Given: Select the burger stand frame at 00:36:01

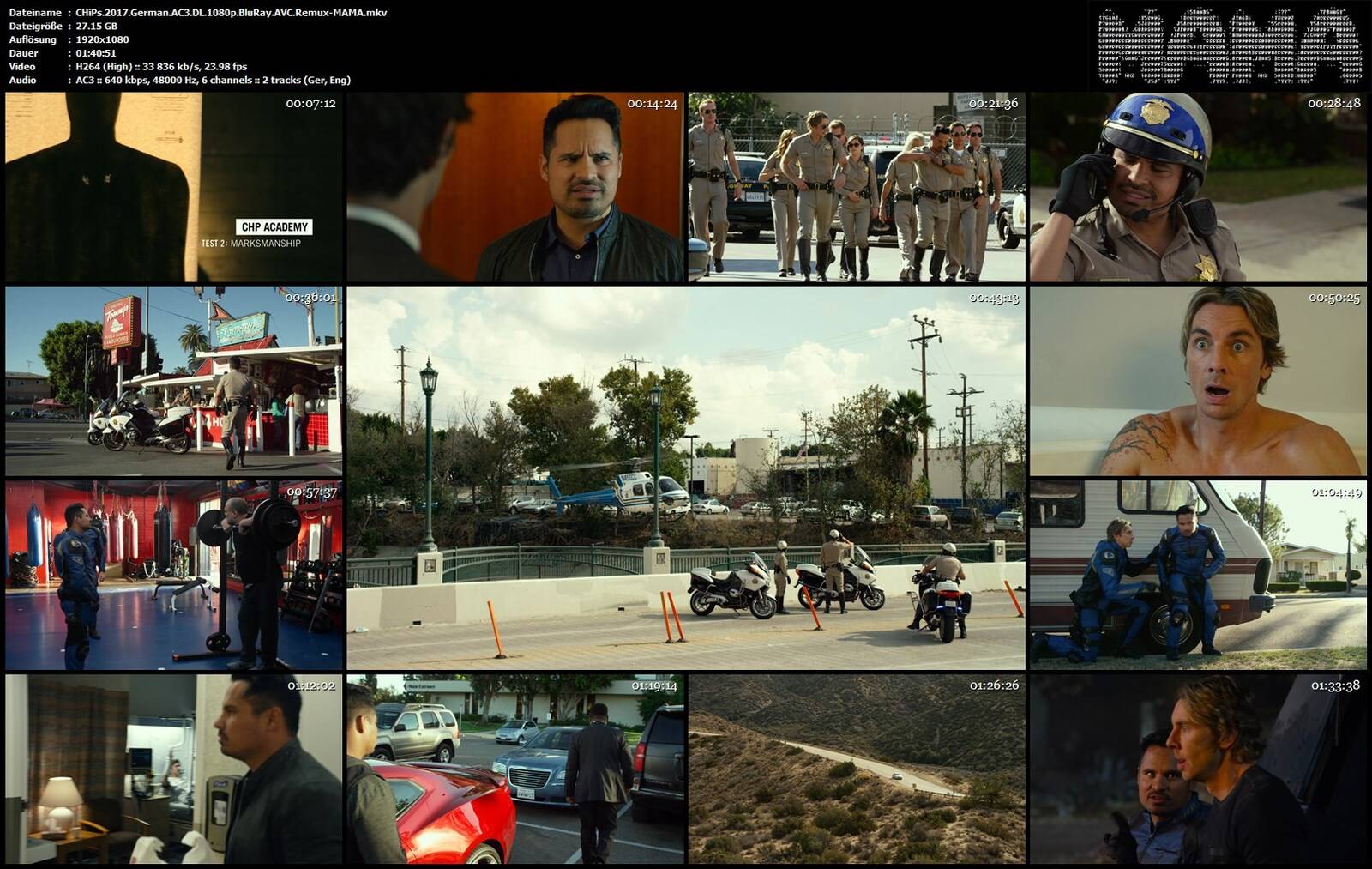Looking at the screenshot, I should coord(174,381).
